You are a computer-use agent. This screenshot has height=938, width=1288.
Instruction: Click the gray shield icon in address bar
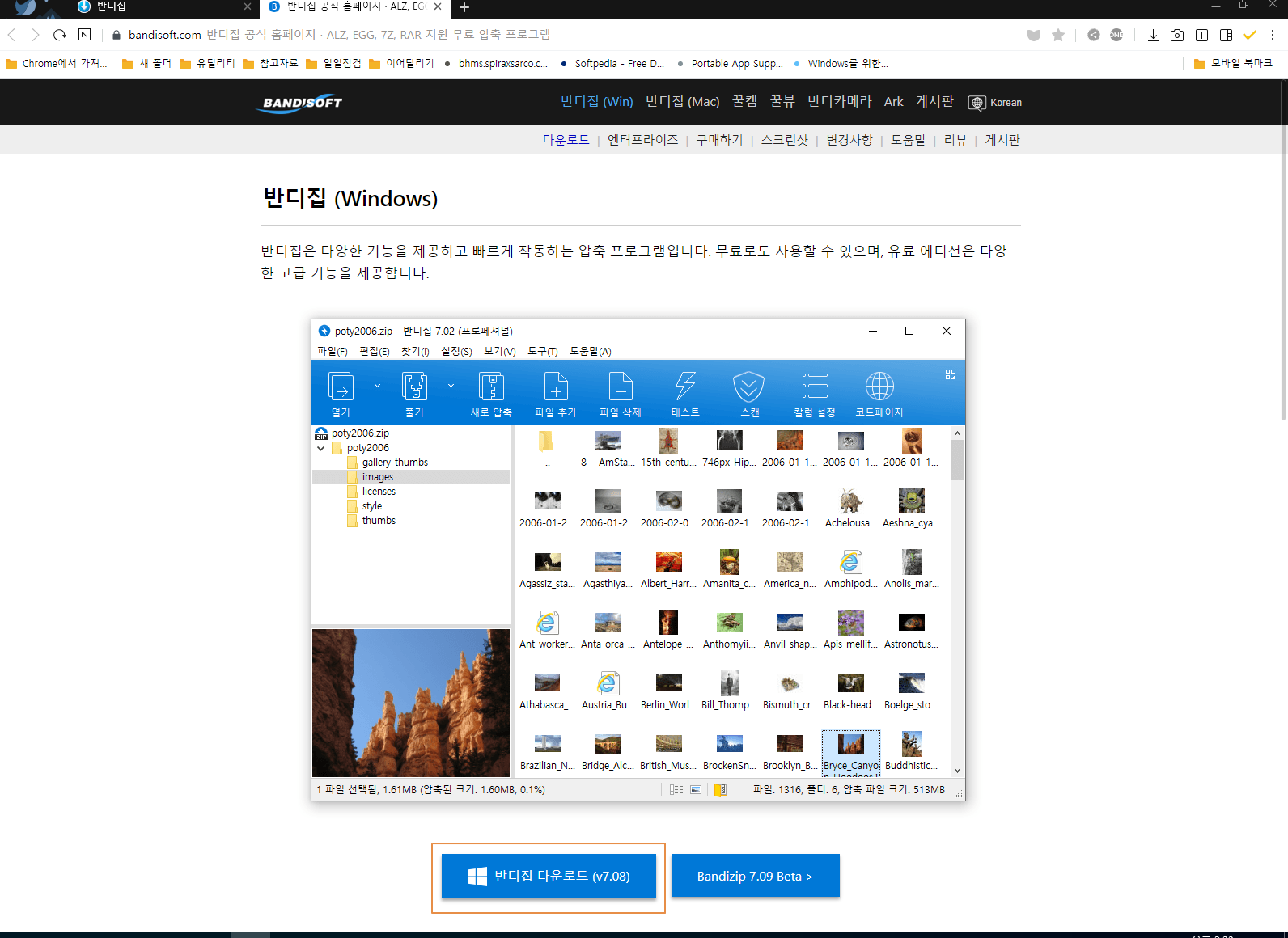pyautogui.click(x=1034, y=35)
